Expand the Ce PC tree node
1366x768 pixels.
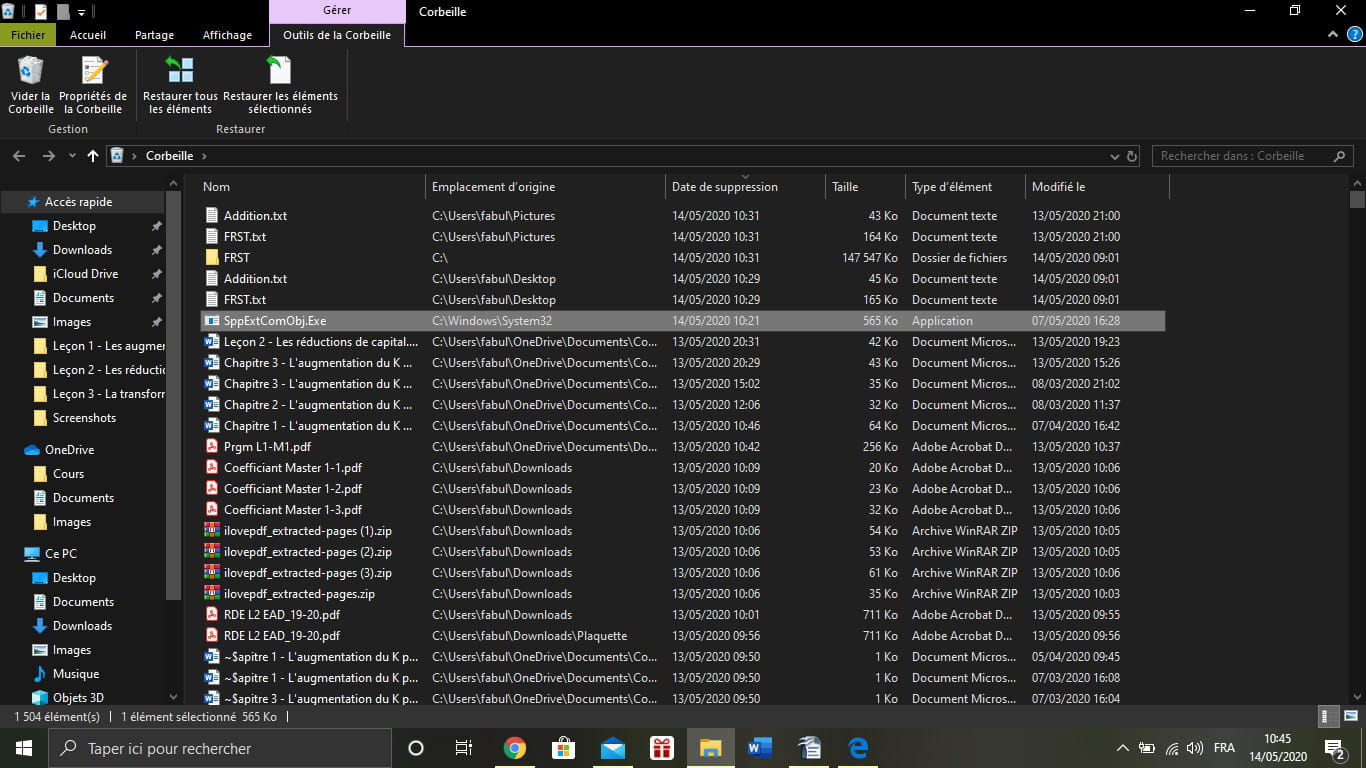pos(13,554)
